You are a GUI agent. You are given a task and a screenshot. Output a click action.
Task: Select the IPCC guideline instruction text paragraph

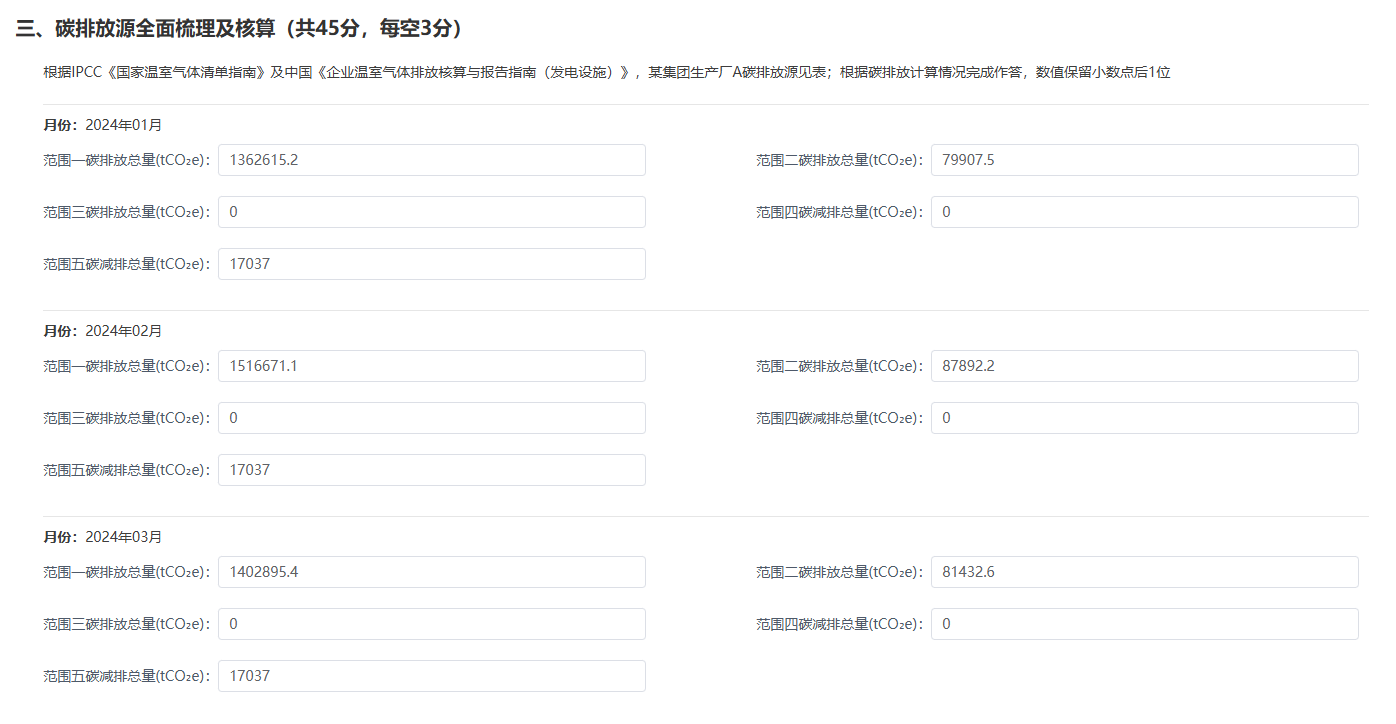[x=606, y=72]
